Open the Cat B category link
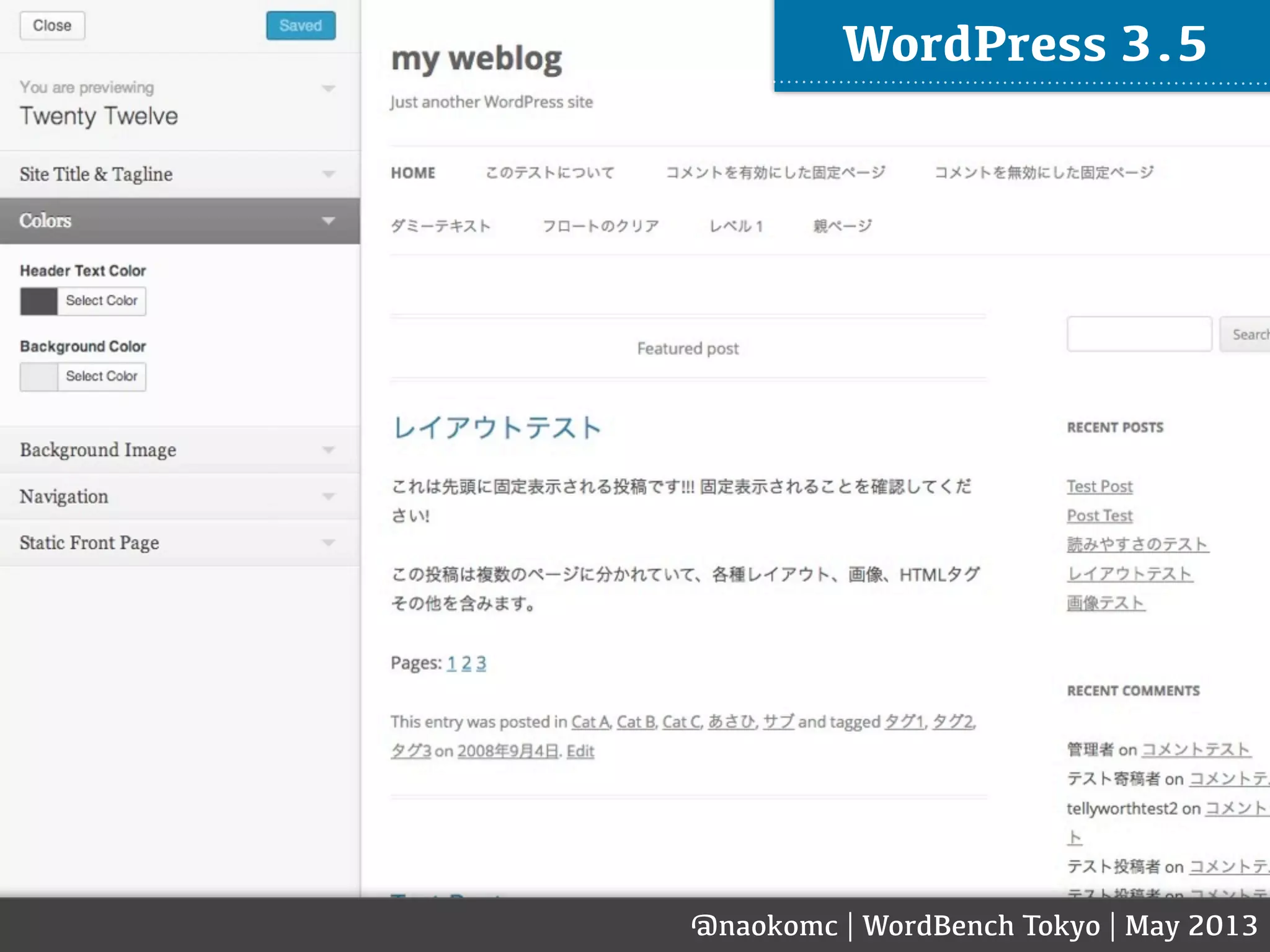1270x952 pixels. coord(636,722)
